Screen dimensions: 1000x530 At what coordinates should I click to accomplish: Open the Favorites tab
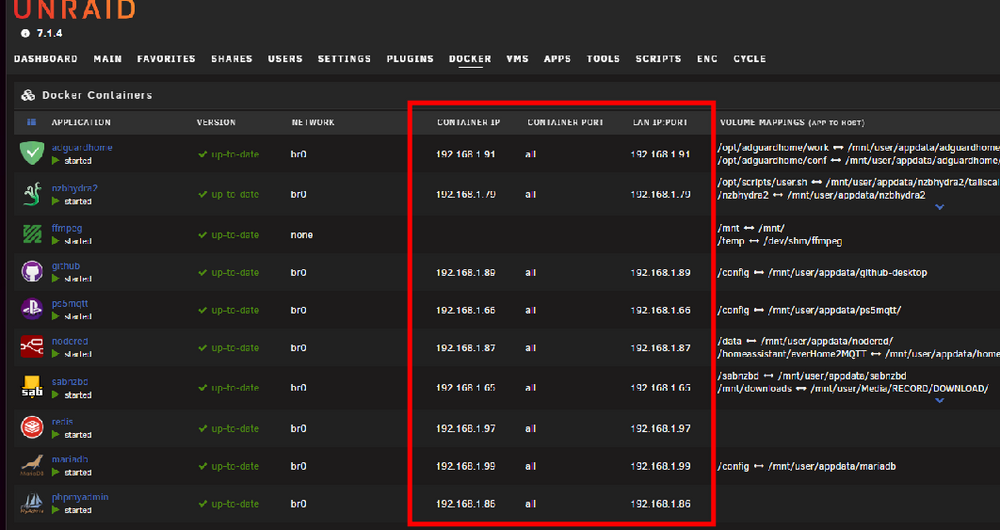point(166,59)
